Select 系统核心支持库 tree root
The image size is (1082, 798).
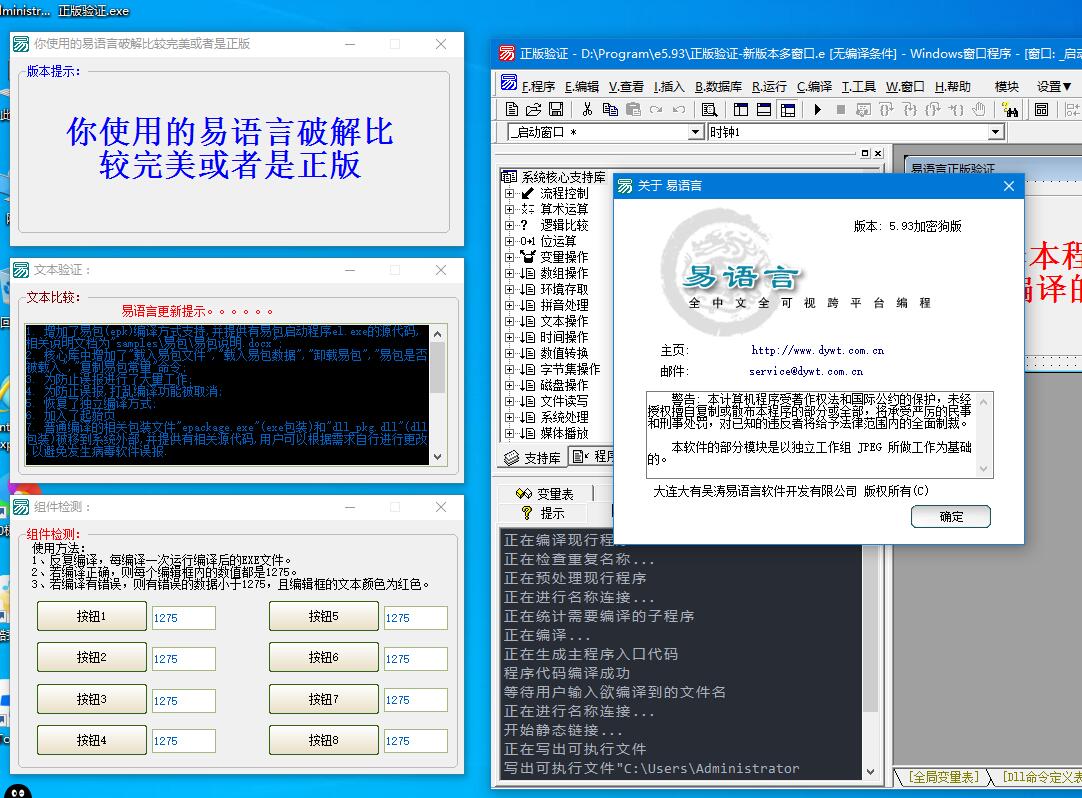563,177
